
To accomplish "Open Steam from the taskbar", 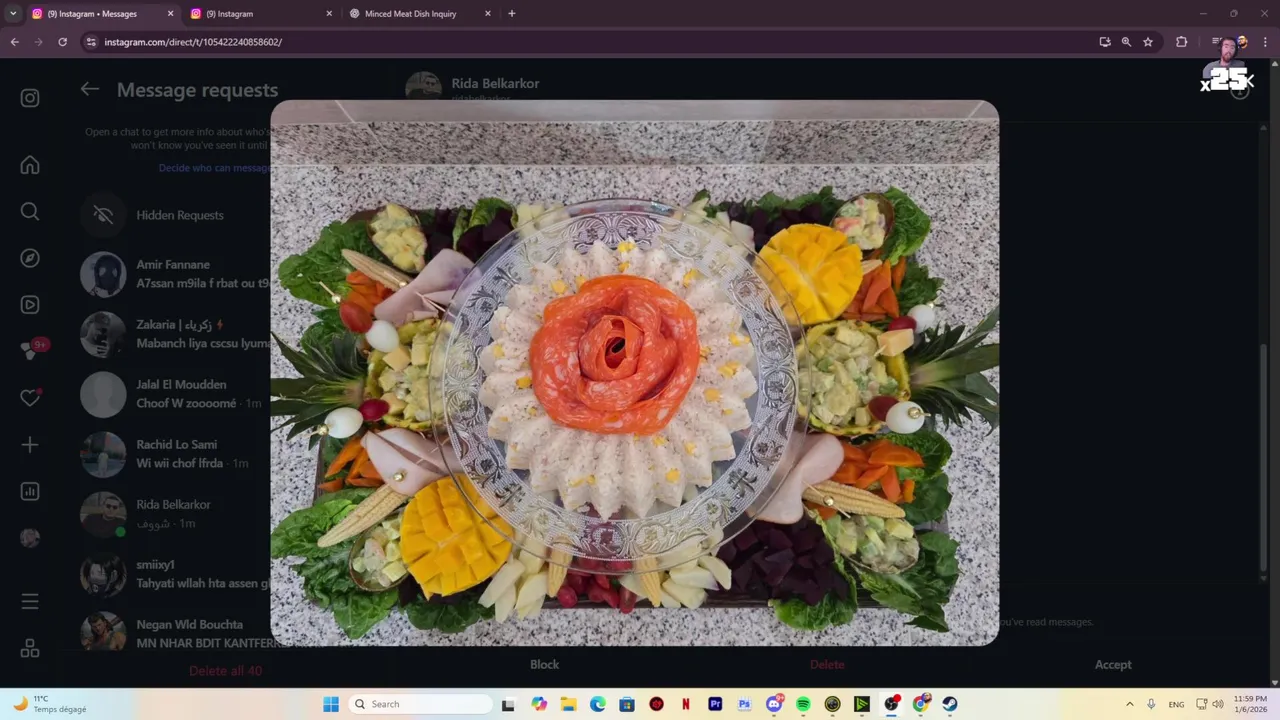I will coord(950,704).
